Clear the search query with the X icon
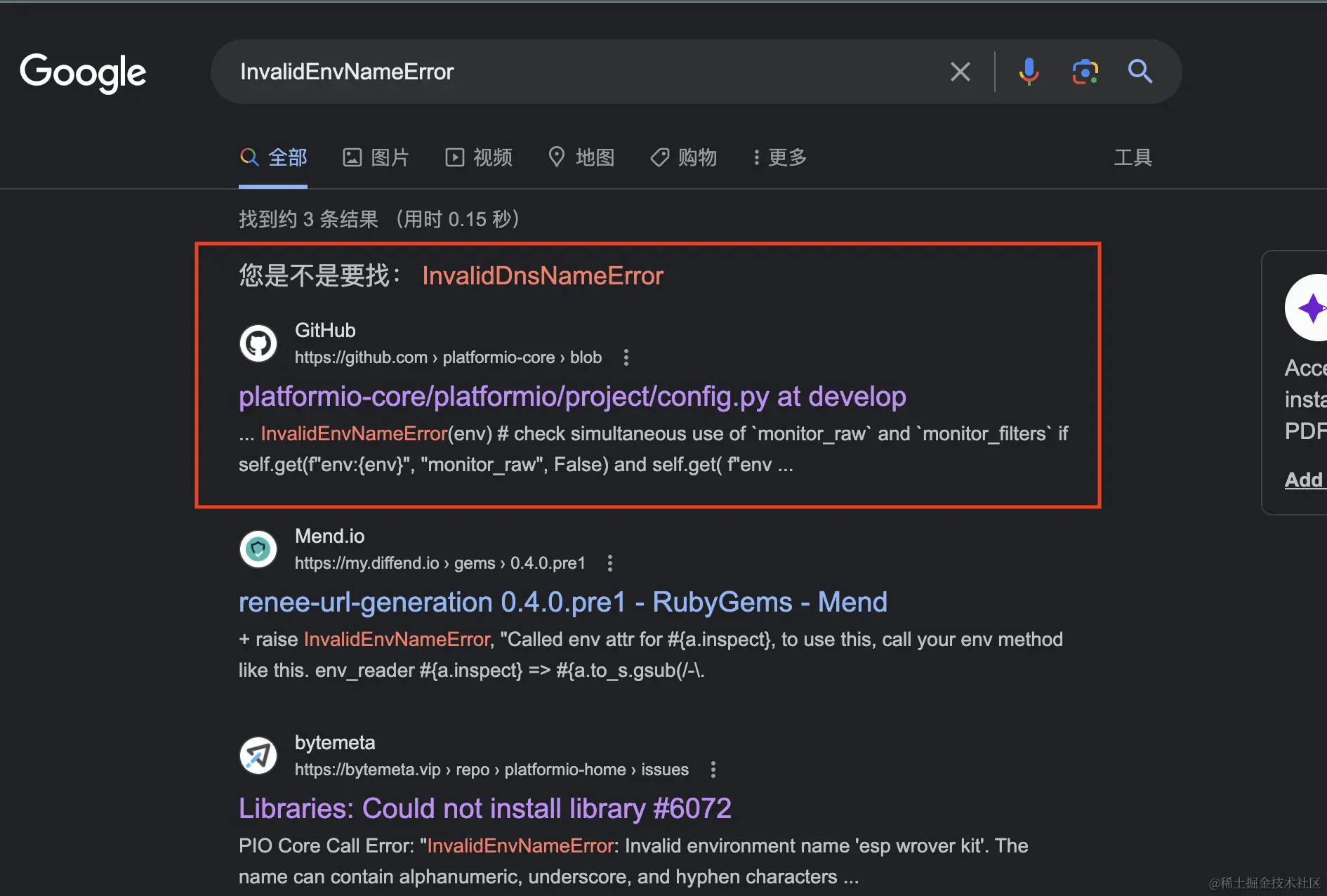The image size is (1327, 896). (x=960, y=72)
